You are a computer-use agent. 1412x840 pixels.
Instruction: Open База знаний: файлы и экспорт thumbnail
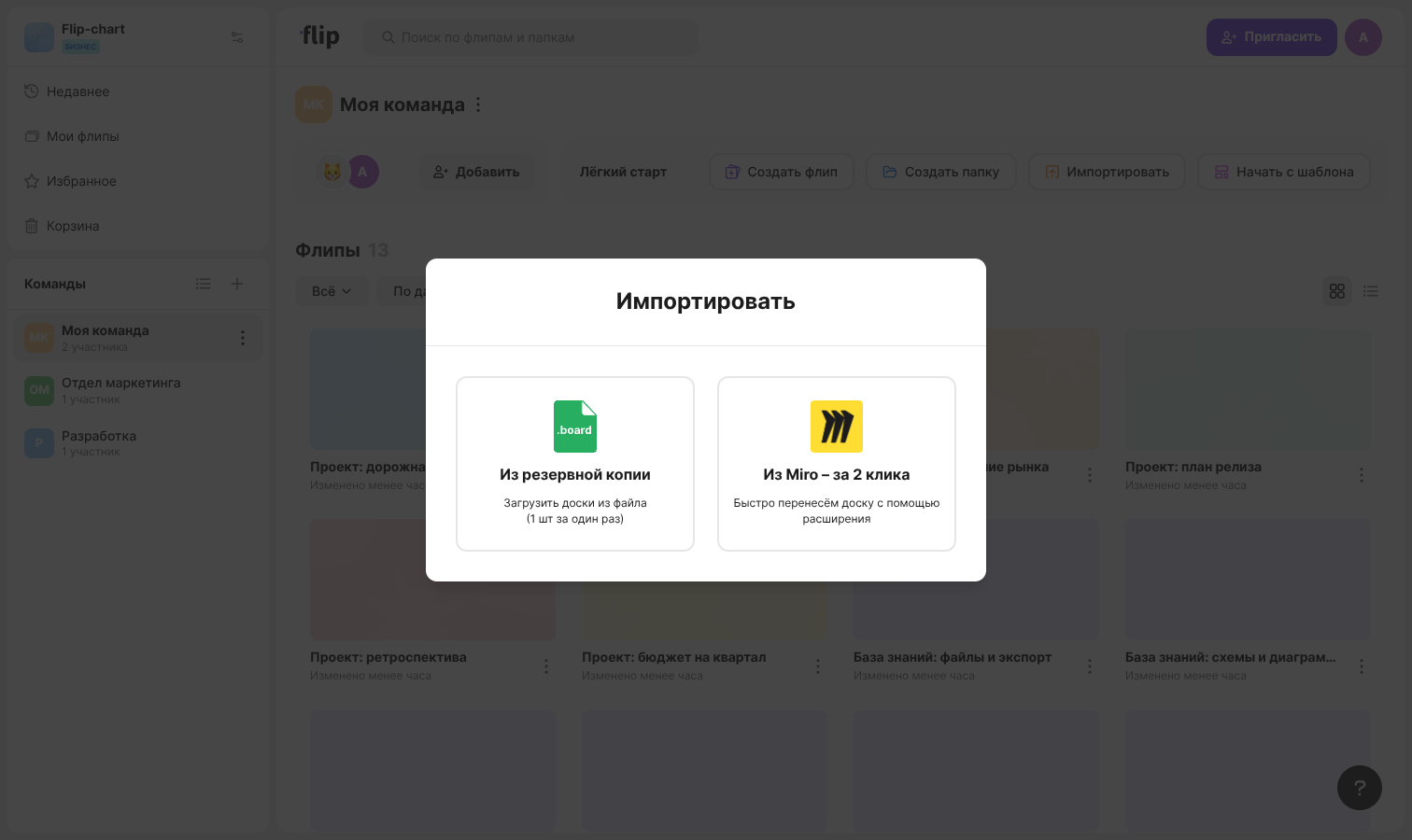tap(976, 580)
